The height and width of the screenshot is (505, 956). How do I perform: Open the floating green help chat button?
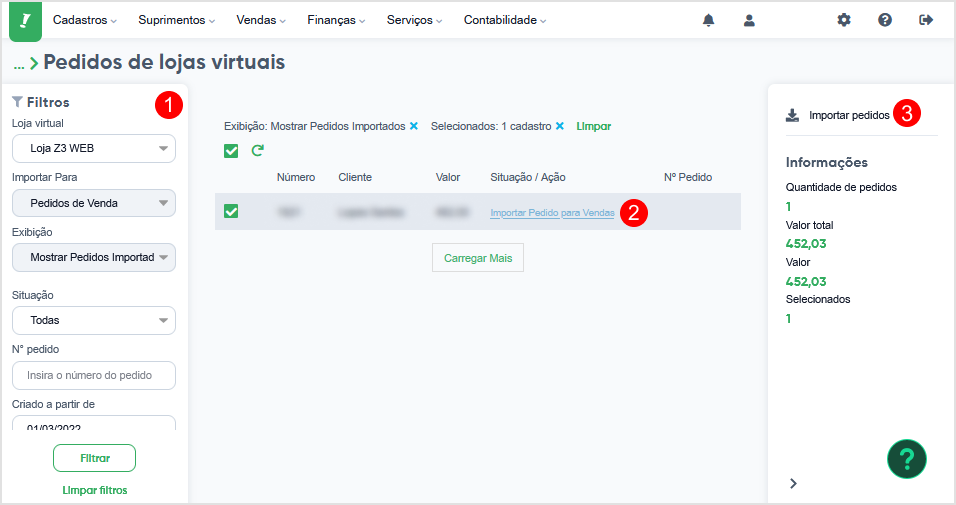907,459
